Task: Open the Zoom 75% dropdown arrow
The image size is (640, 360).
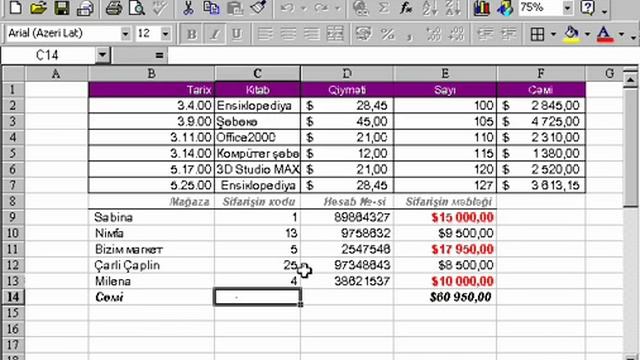Action: point(567,8)
